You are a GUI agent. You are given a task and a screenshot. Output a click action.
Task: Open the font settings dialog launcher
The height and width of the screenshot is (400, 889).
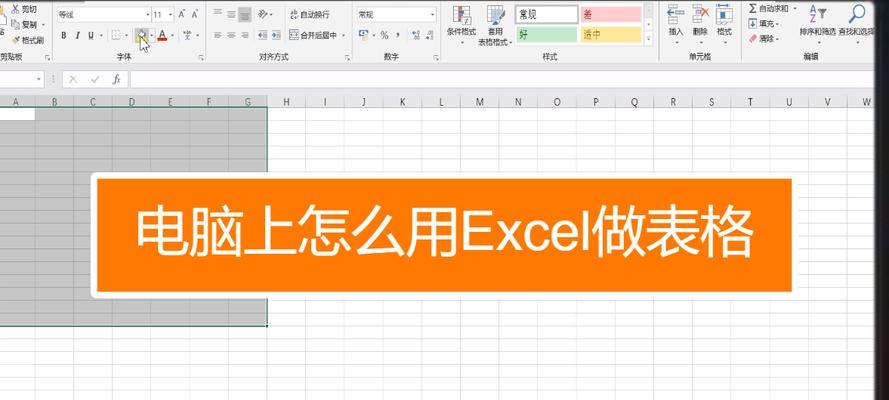[201, 58]
